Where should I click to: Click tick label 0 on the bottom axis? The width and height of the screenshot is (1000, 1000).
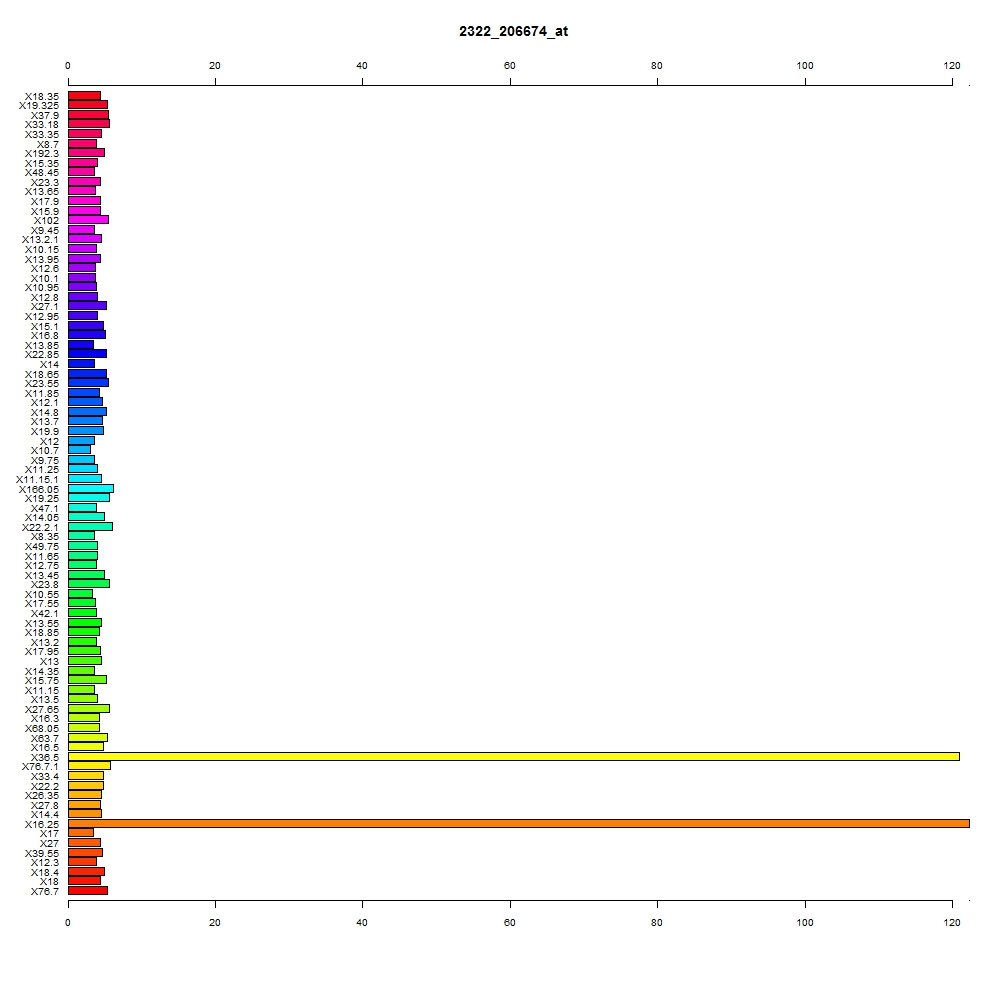click(x=68, y=923)
